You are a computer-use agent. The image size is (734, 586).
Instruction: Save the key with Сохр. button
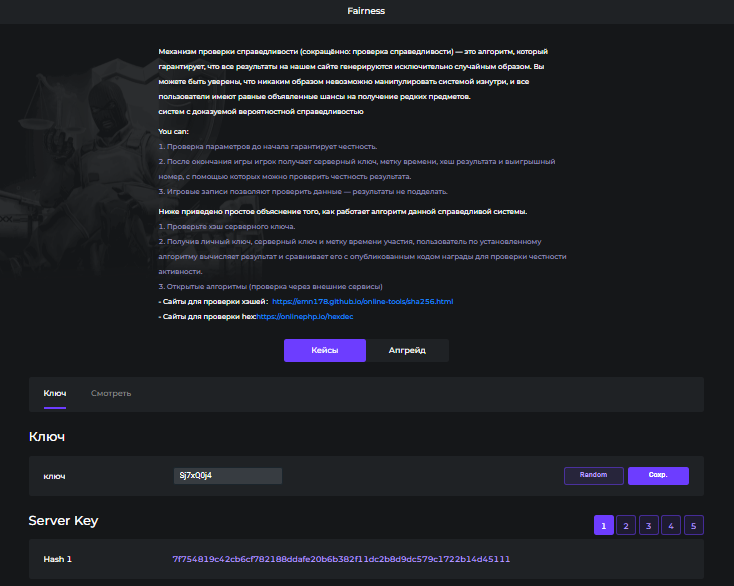coord(658,476)
